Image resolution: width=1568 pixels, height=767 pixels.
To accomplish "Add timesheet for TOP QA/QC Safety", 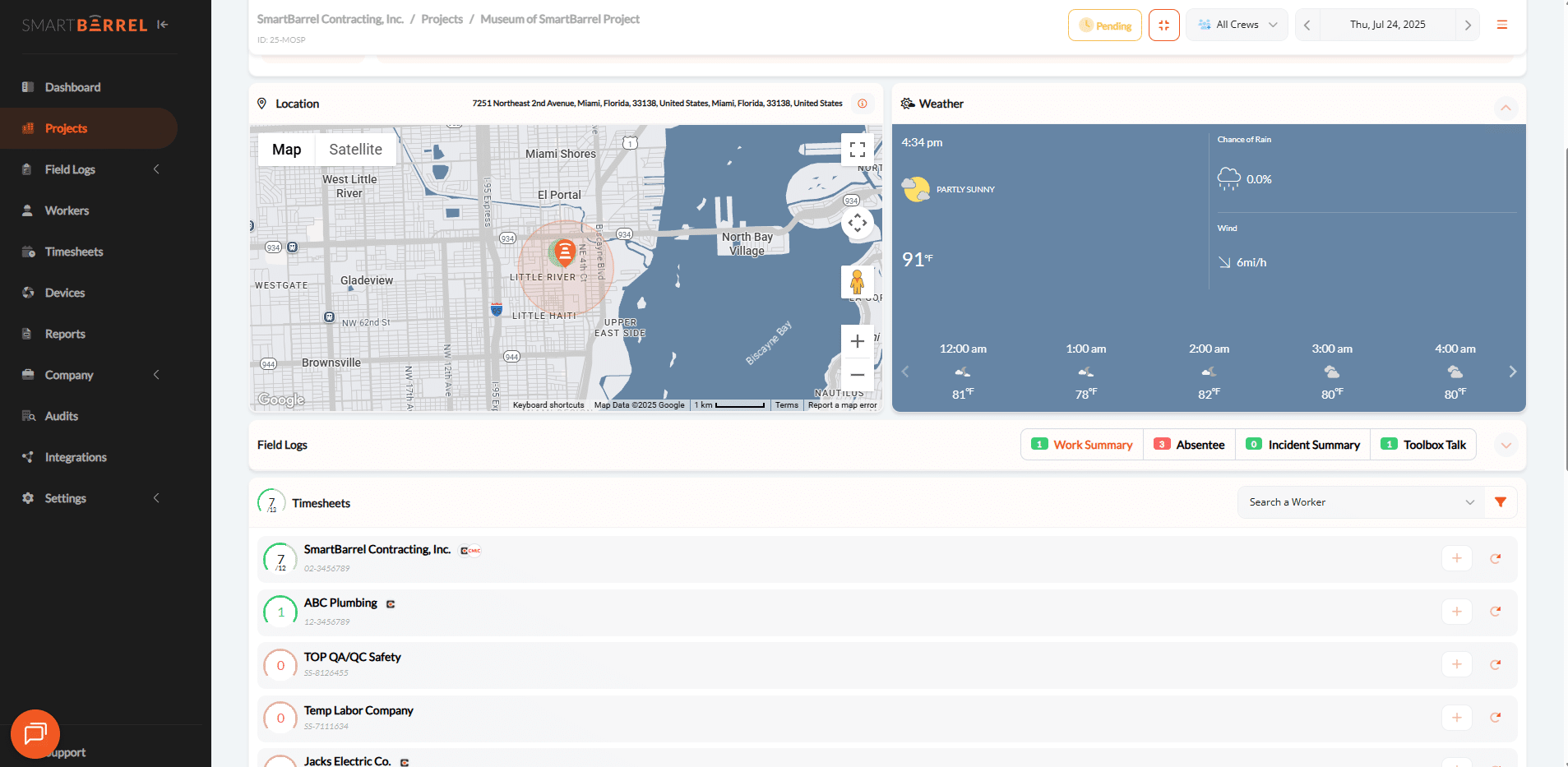I will pyautogui.click(x=1456, y=664).
